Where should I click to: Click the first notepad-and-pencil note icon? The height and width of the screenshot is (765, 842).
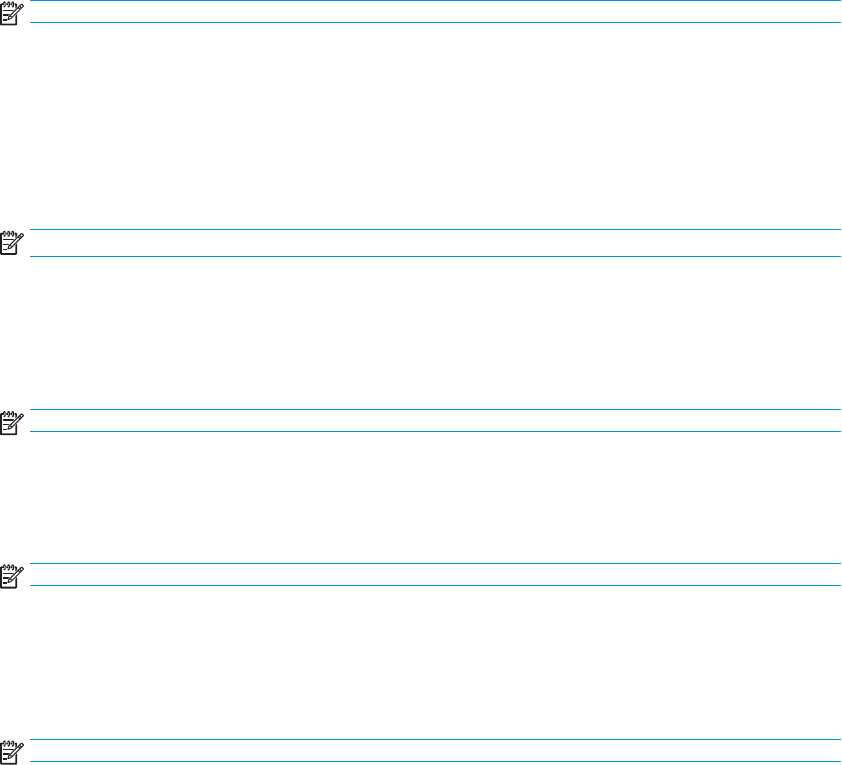coord(12,13)
